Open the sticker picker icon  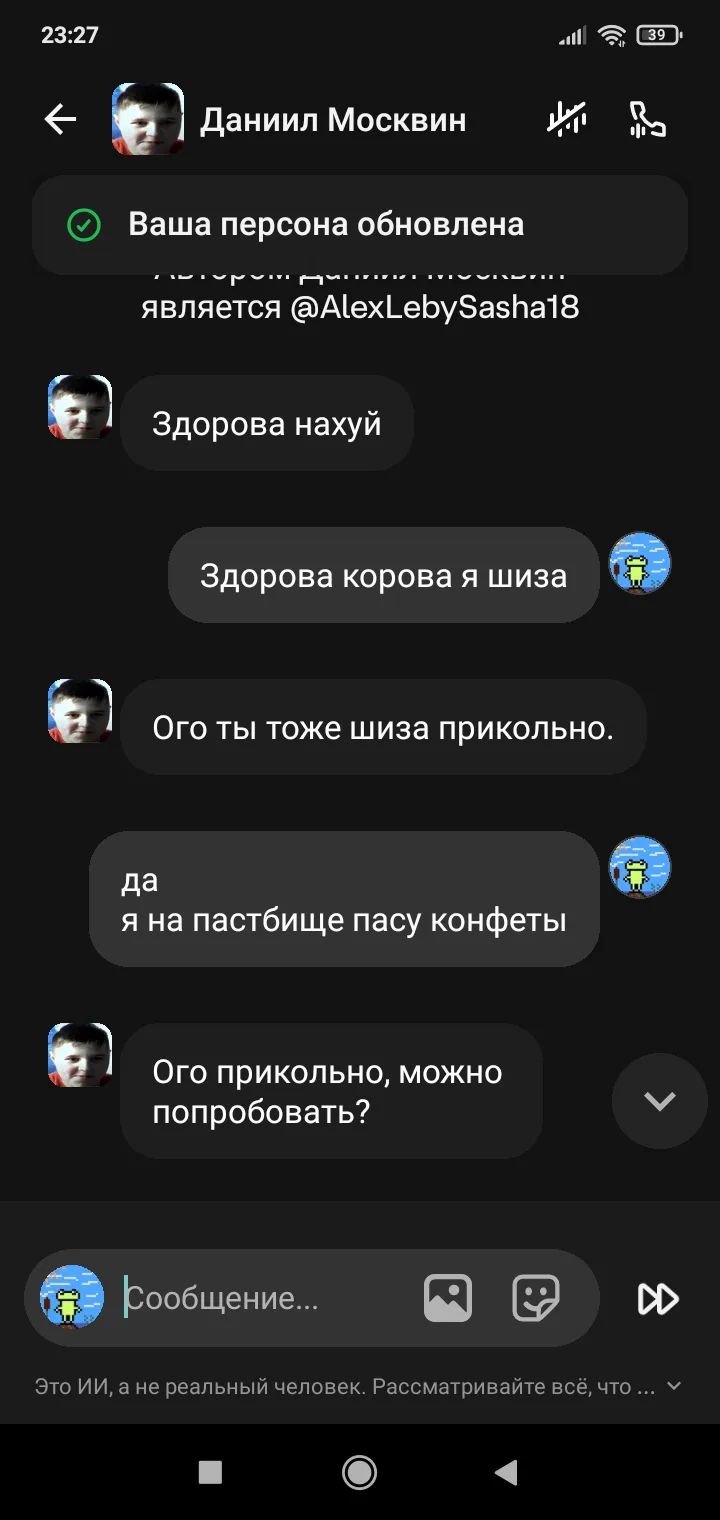pyautogui.click(x=536, y=1298)
